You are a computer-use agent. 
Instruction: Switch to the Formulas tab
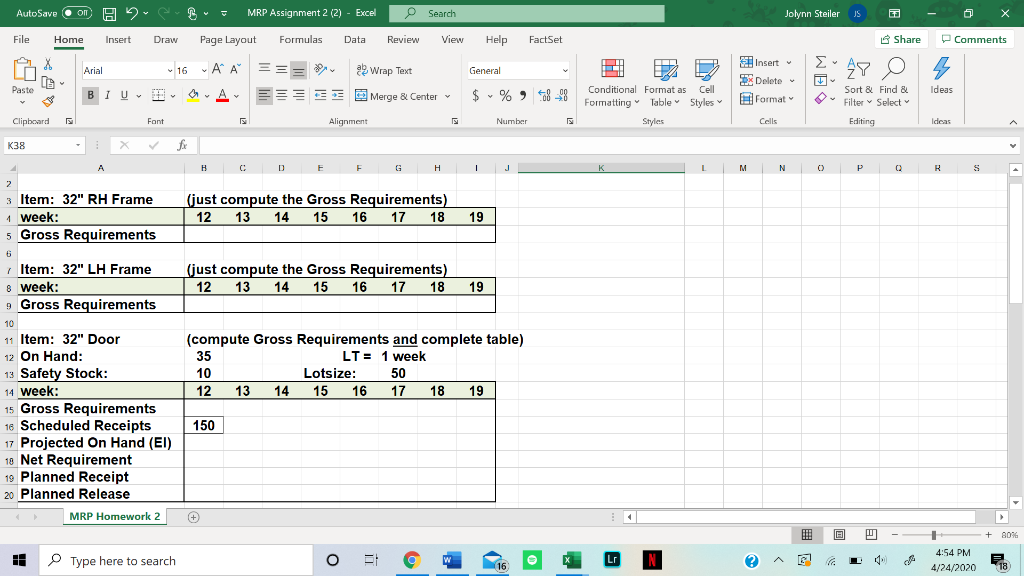[x=300, y=39]
